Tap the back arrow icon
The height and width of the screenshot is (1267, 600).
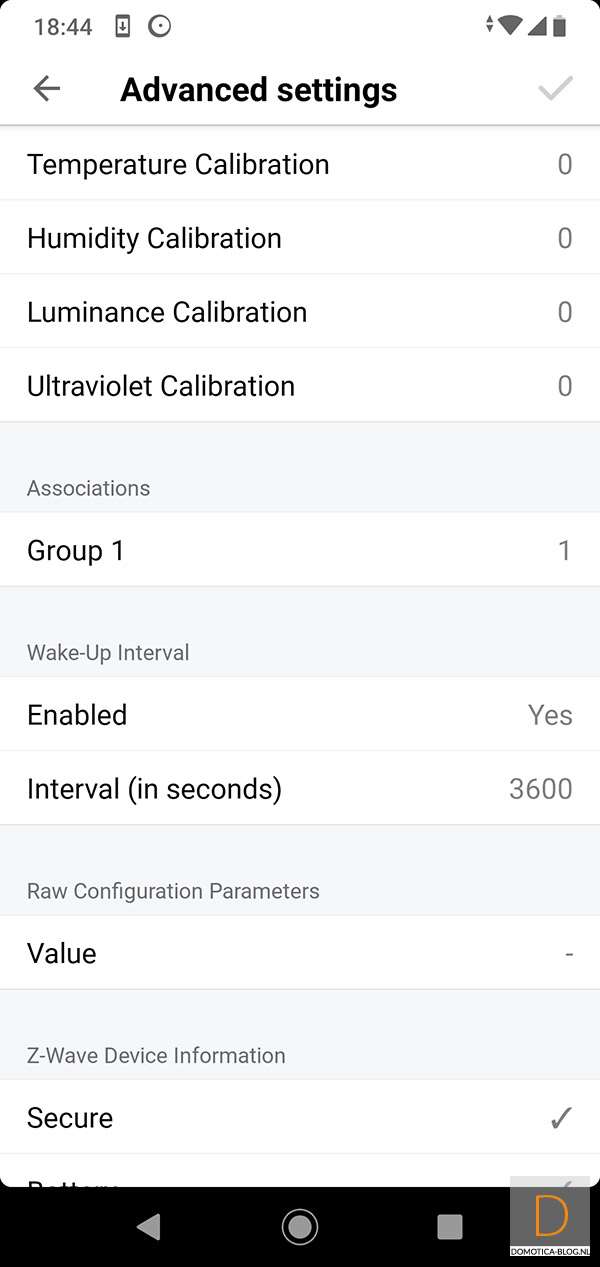tap(46, 89)
